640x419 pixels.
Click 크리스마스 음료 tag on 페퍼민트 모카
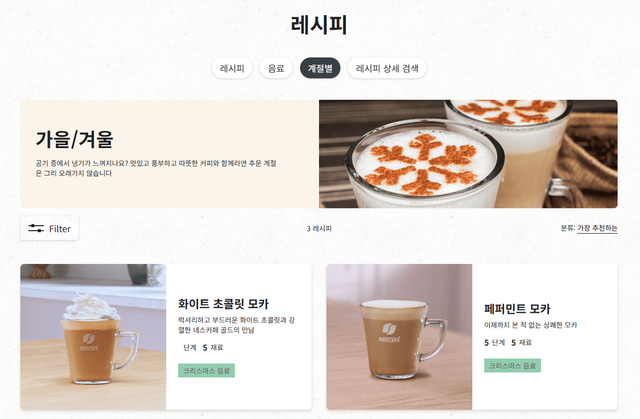pos(512,366)
